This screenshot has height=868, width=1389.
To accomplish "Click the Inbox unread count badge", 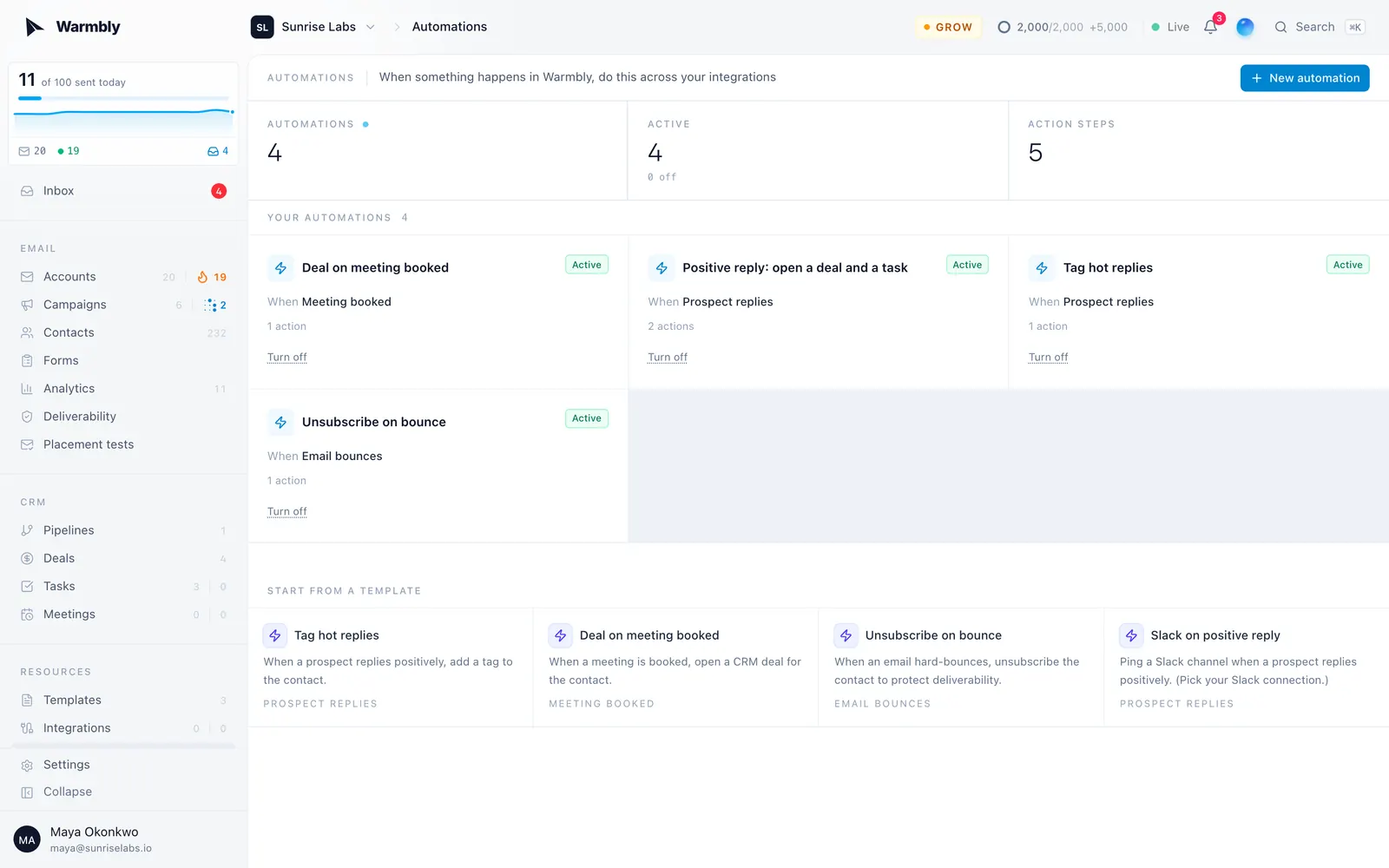I will 219,191.
